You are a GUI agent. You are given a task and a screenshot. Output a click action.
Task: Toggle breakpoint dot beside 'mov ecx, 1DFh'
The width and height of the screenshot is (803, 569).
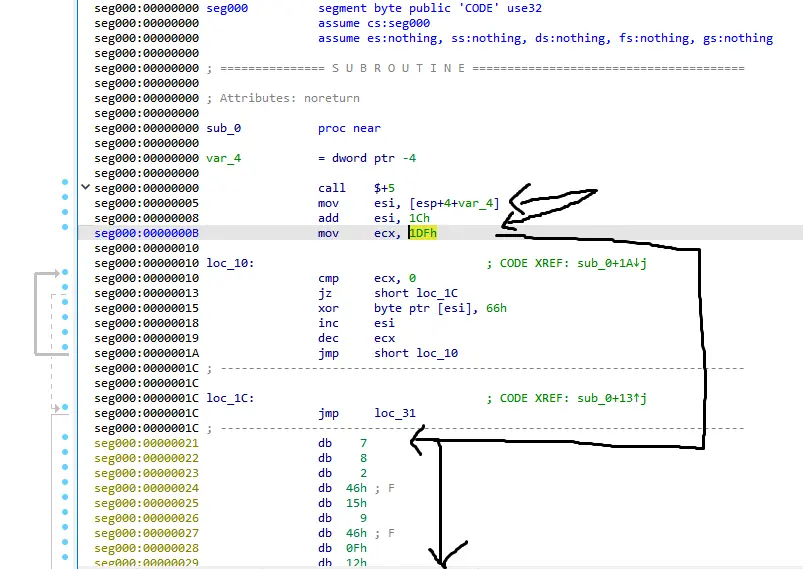click(65, 227)
